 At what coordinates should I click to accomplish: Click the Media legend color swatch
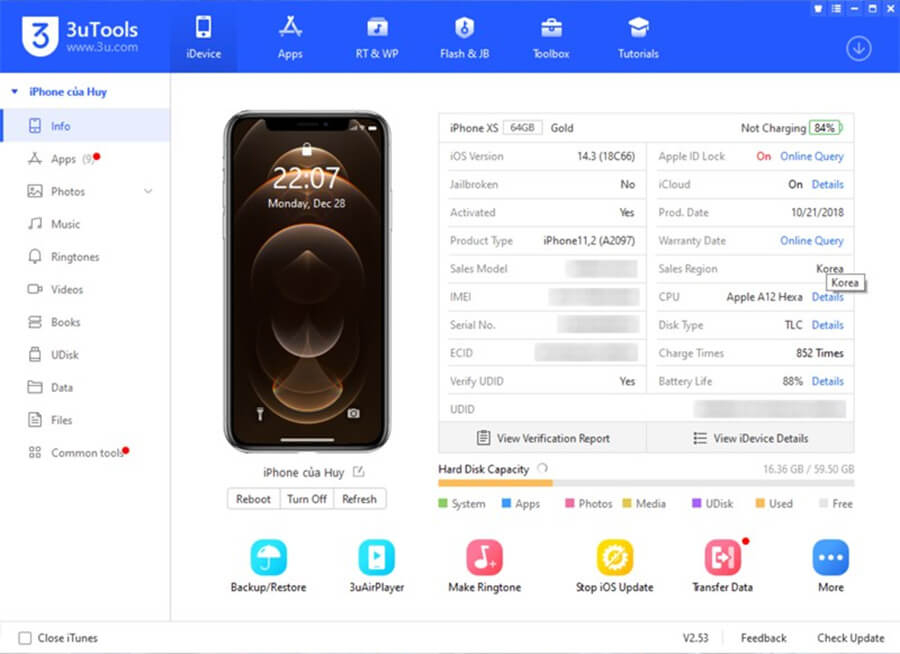coord(627,504)
